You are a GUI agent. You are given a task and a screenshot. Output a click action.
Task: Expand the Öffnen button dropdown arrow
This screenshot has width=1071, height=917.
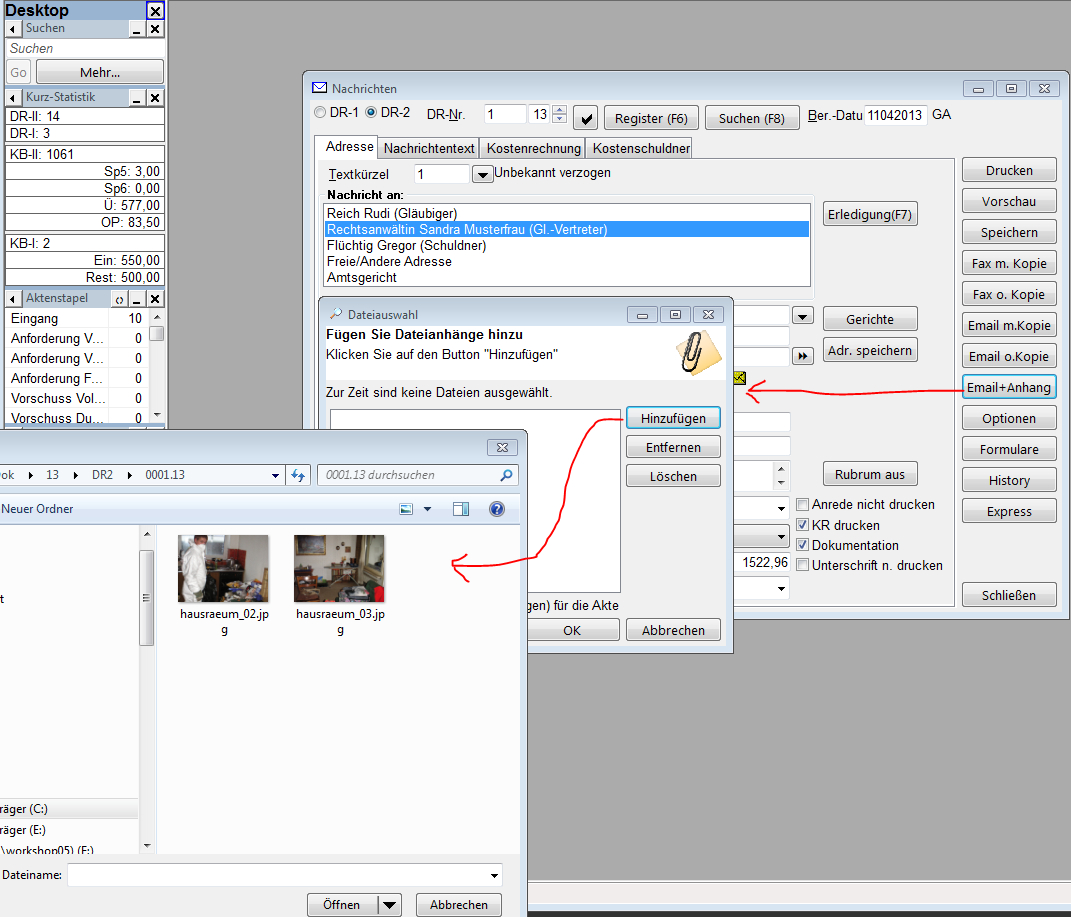pos(389,905)
